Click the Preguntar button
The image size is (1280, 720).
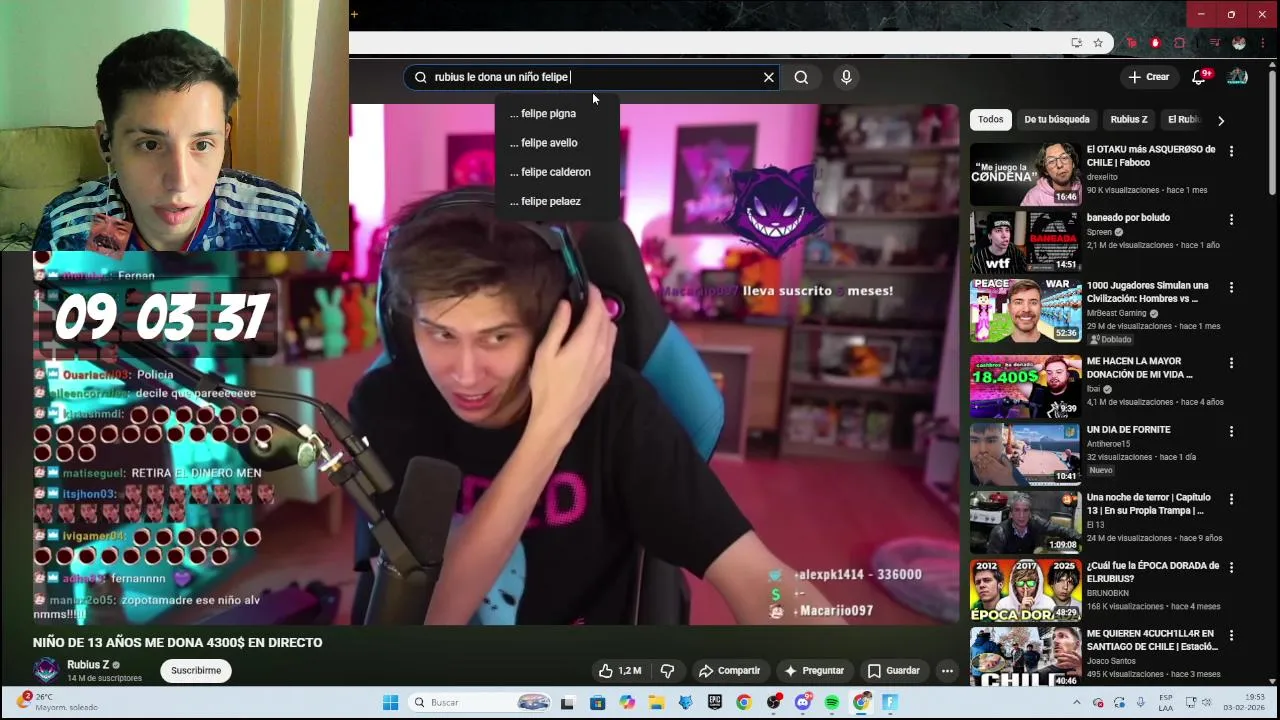click(x=814, y=671)
